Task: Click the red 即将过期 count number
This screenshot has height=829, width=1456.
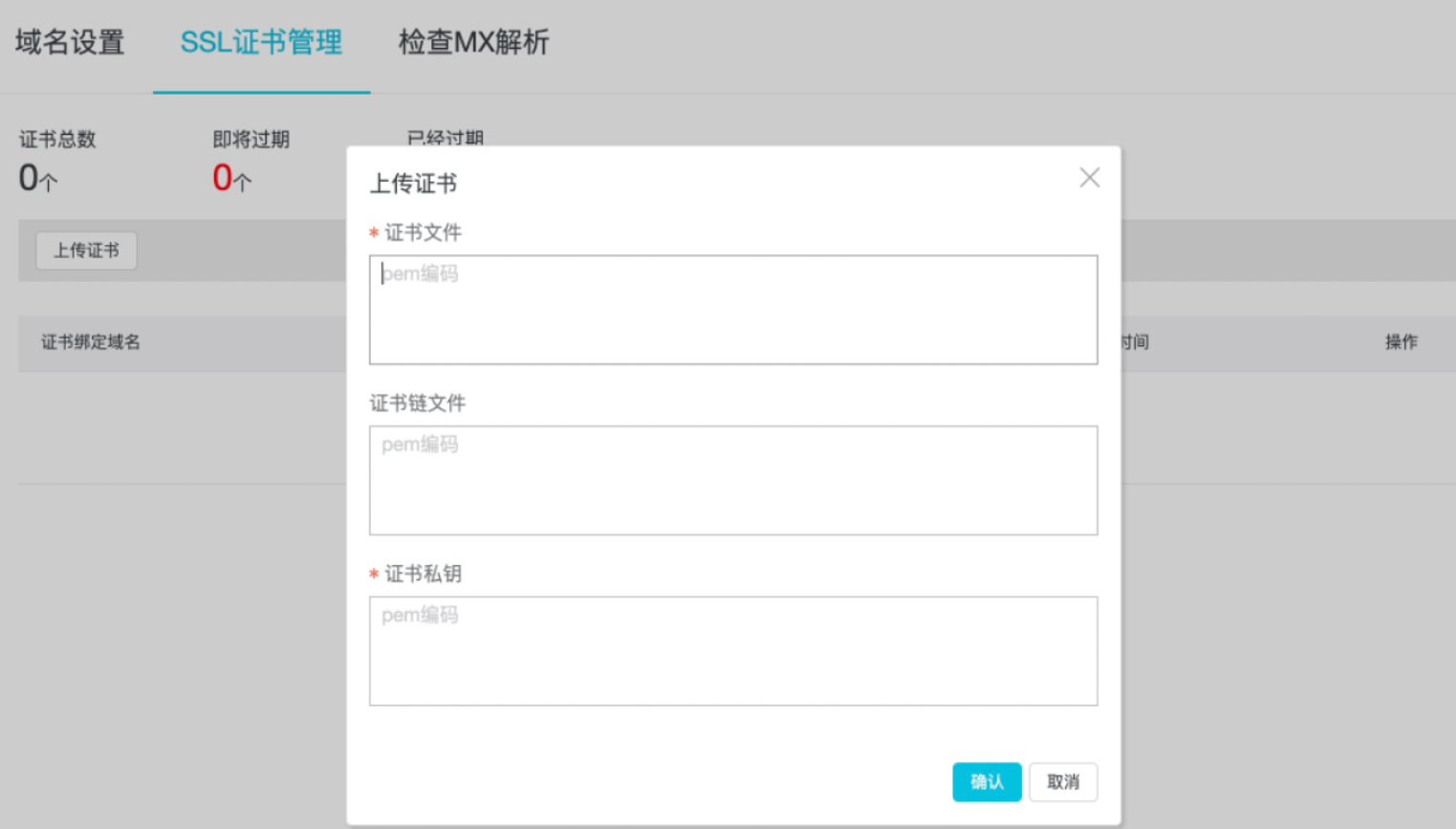Action: click(223, 178)
